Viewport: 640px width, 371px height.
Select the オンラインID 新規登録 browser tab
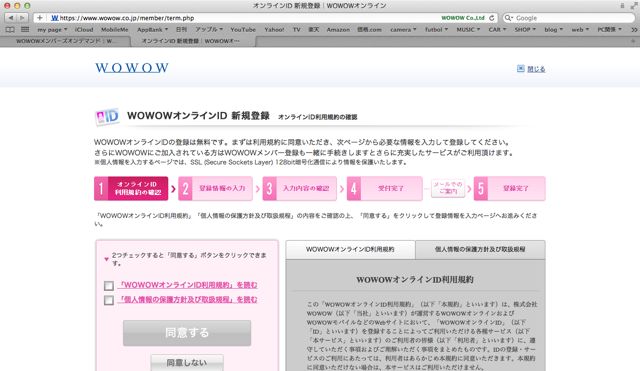[193, 41]
